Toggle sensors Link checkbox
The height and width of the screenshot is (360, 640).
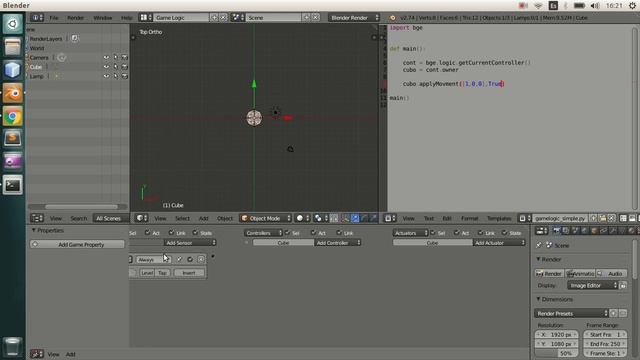coord(171,233)
